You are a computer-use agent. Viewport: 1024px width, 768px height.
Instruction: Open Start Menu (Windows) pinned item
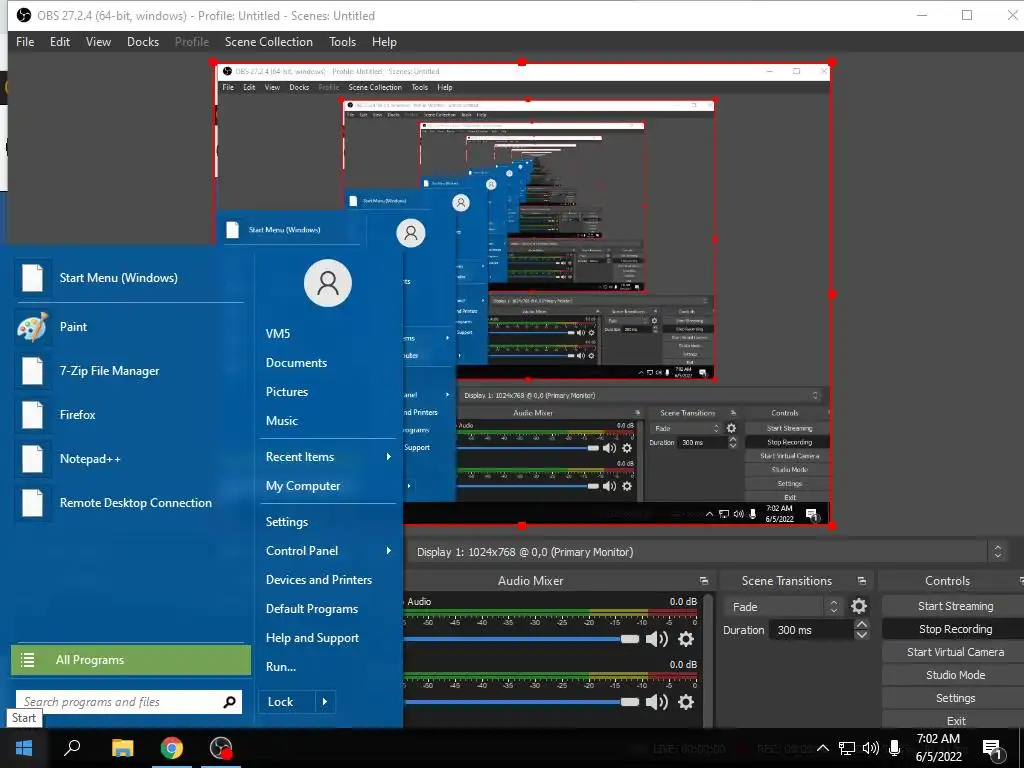[129, 278]
